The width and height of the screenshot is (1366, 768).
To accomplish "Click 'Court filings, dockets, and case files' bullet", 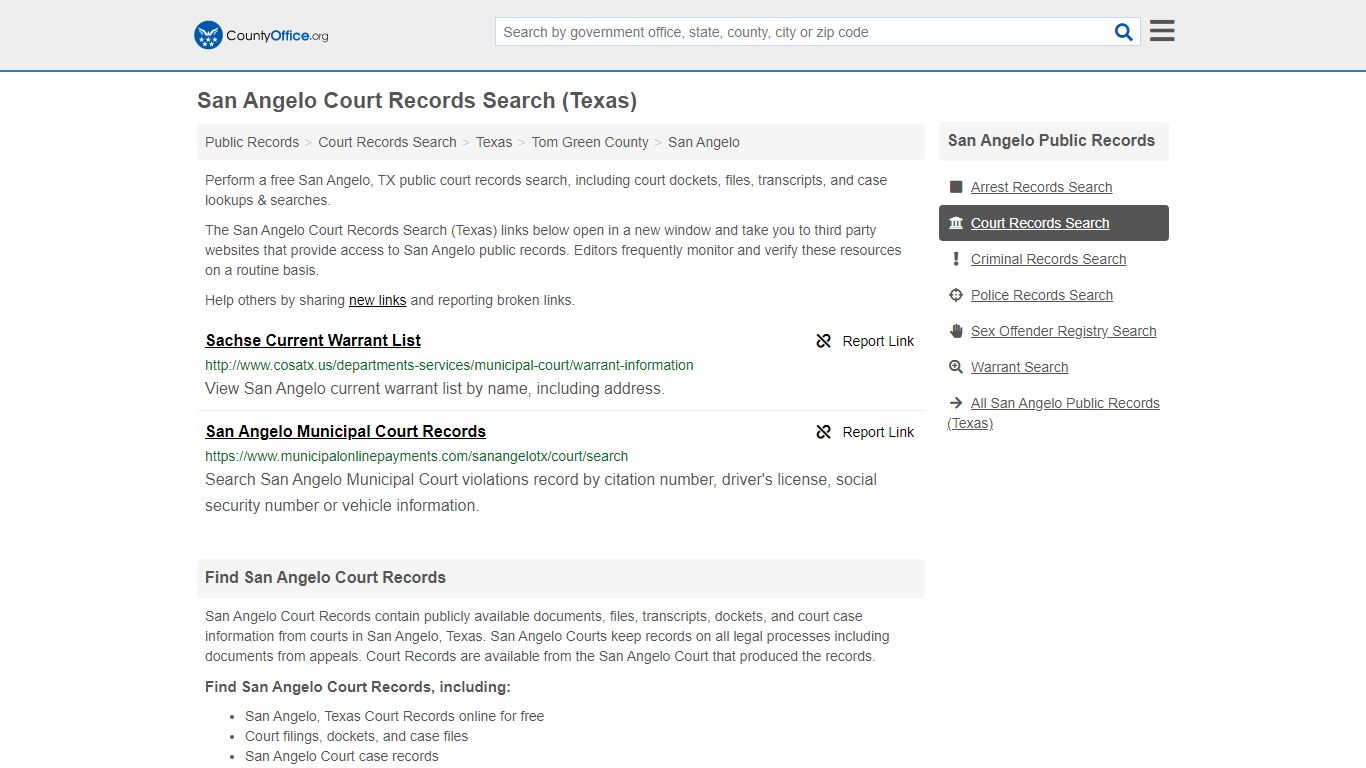I will 356,736.
